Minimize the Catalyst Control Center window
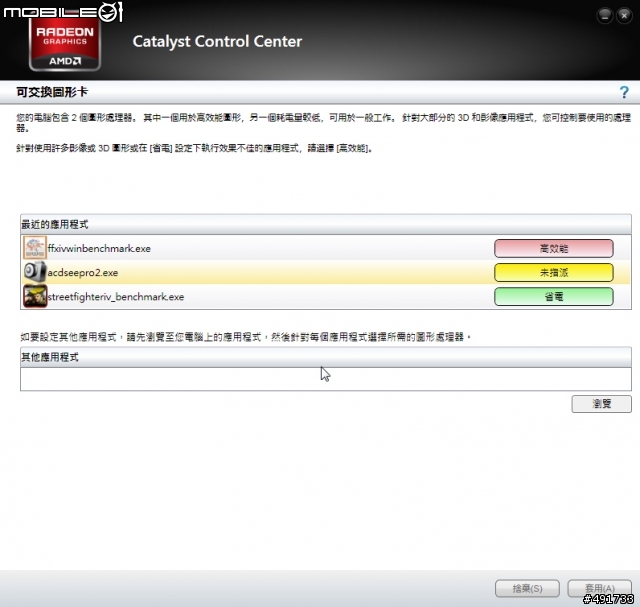 [x=604, y=16]
